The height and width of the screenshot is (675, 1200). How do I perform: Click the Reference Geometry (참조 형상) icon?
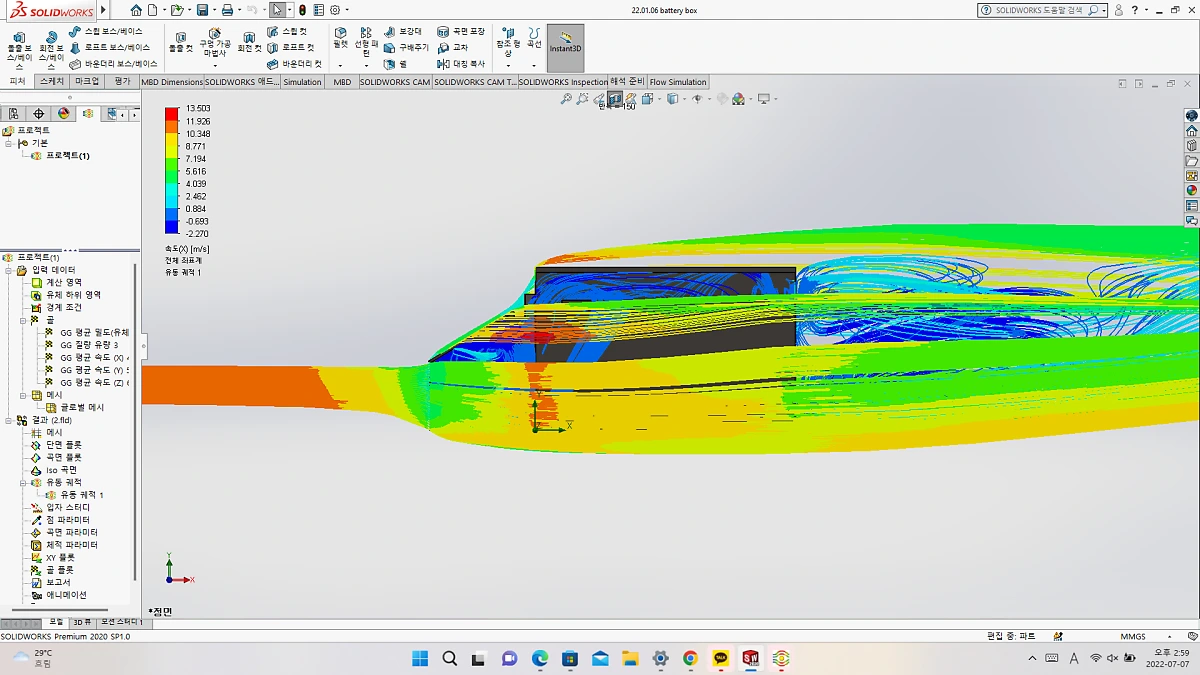pyautogui.click(x=508, y=33)
